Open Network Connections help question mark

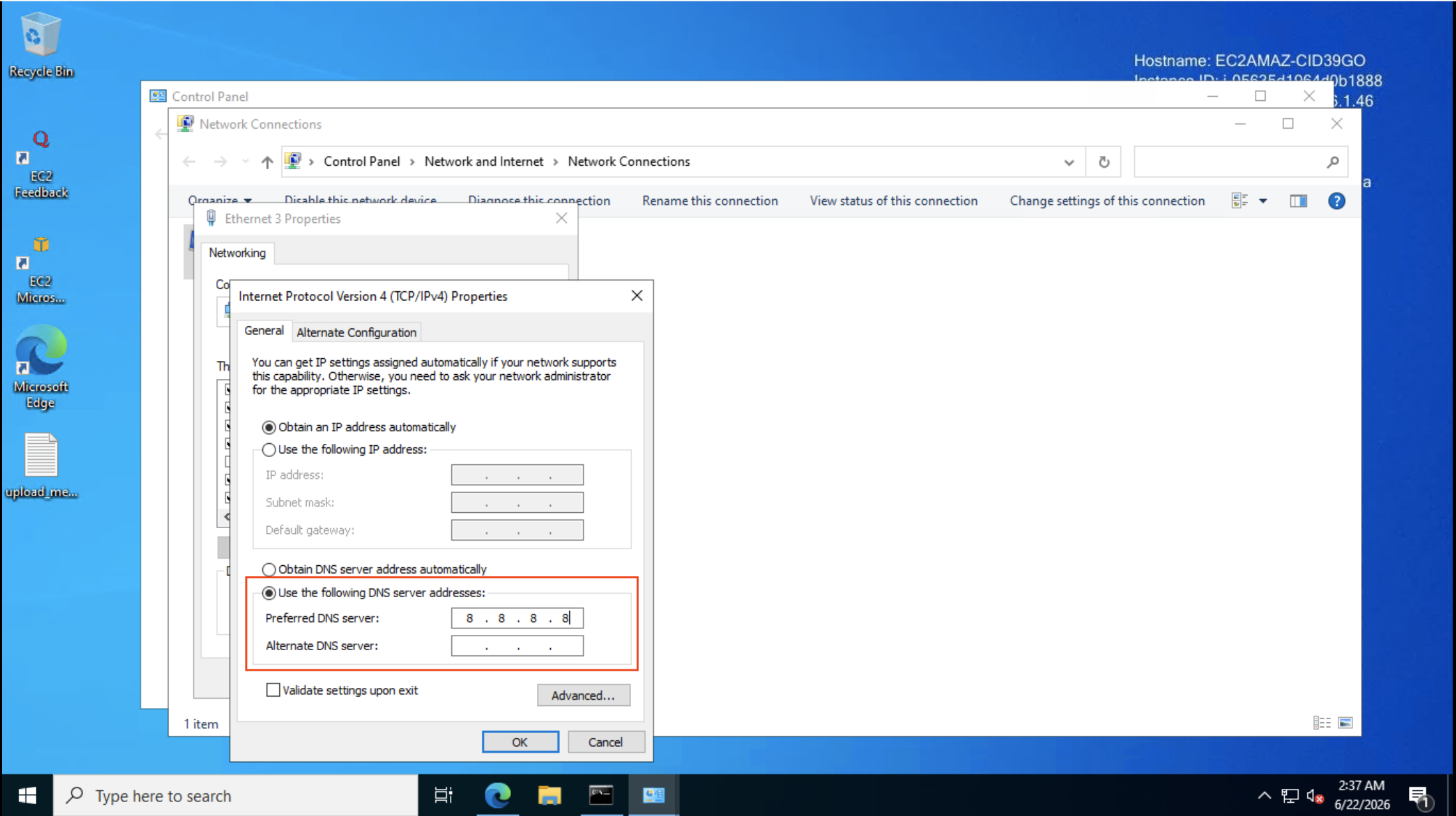tap(1337, 201)
